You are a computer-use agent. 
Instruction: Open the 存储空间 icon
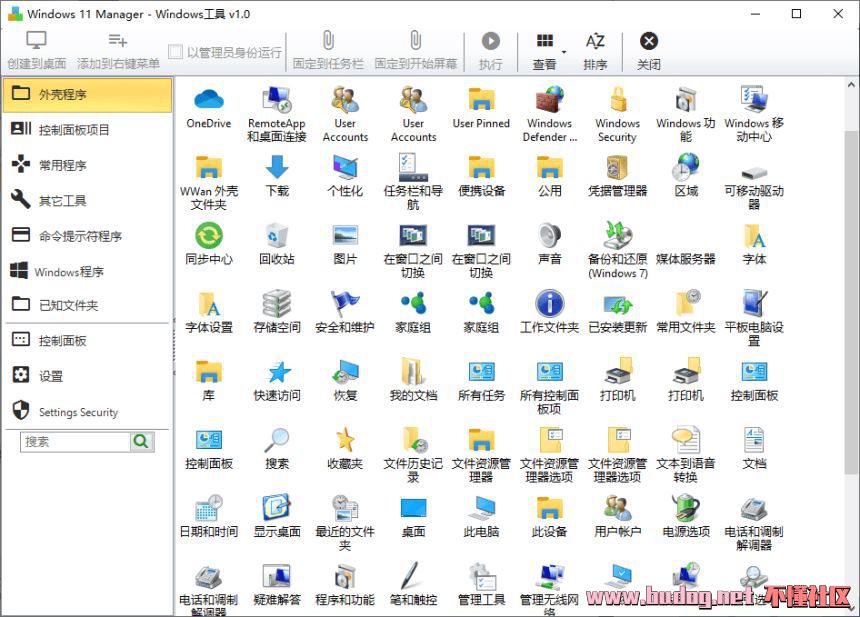(276, 303)
